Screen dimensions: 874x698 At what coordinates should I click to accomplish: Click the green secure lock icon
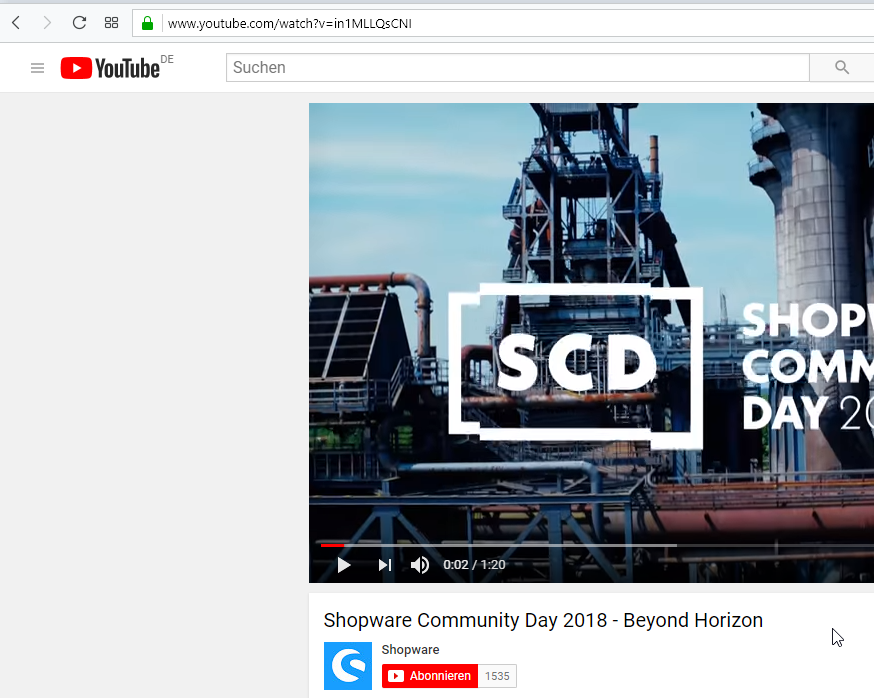(x=147, y=23)
